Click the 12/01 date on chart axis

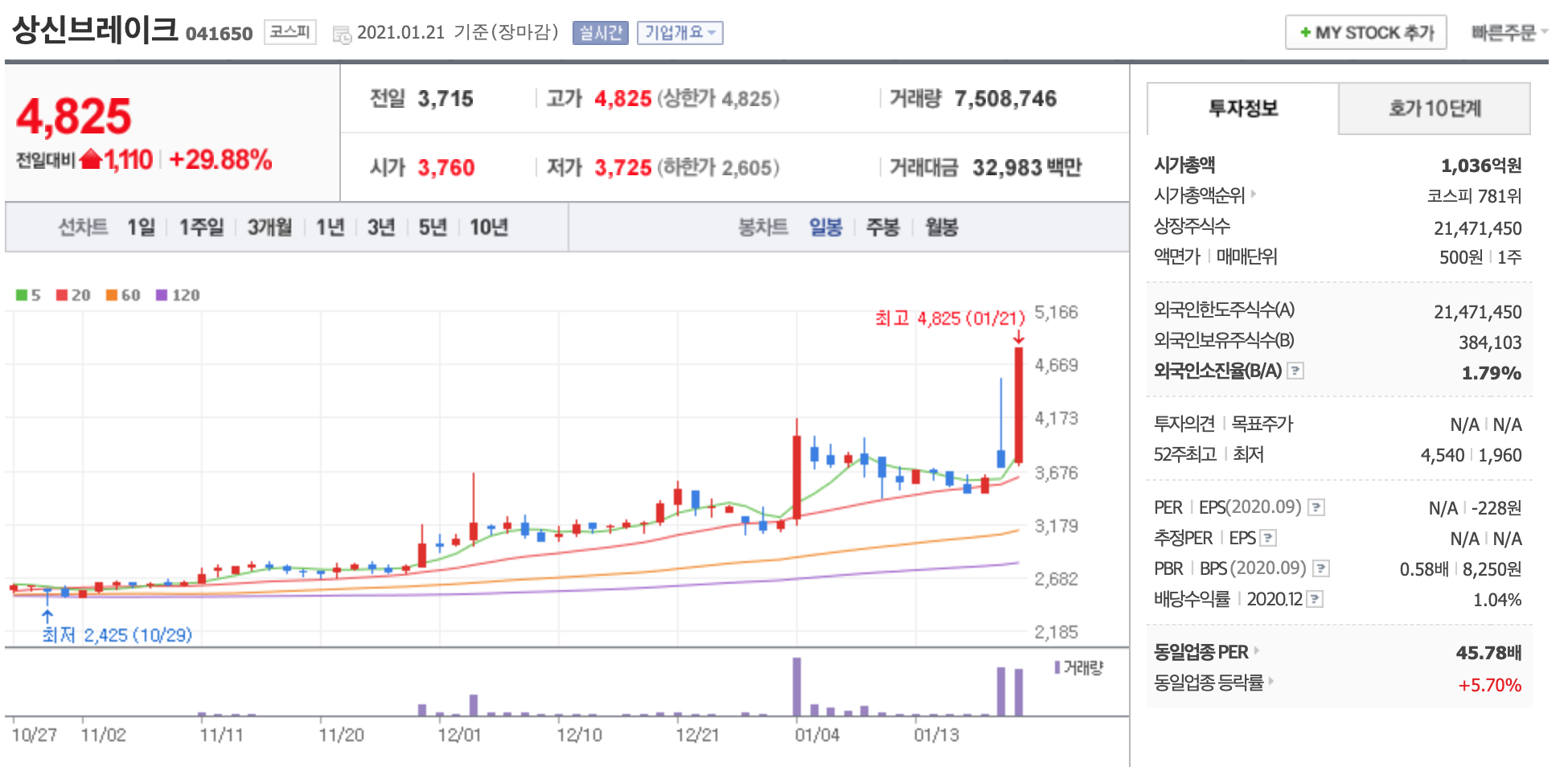[459, 734]
